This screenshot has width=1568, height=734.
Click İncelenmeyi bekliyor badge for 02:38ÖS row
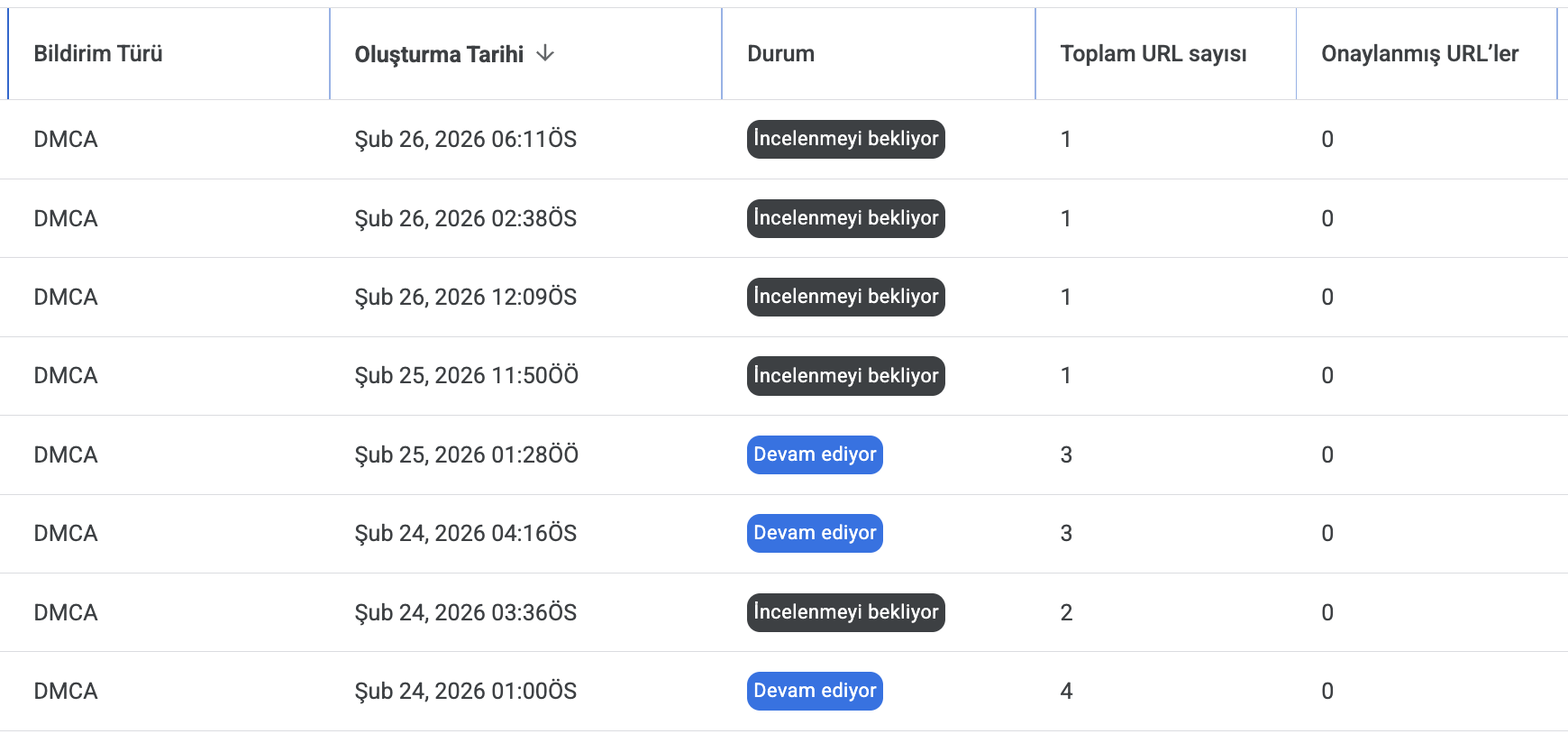click(x=845, y=218)
